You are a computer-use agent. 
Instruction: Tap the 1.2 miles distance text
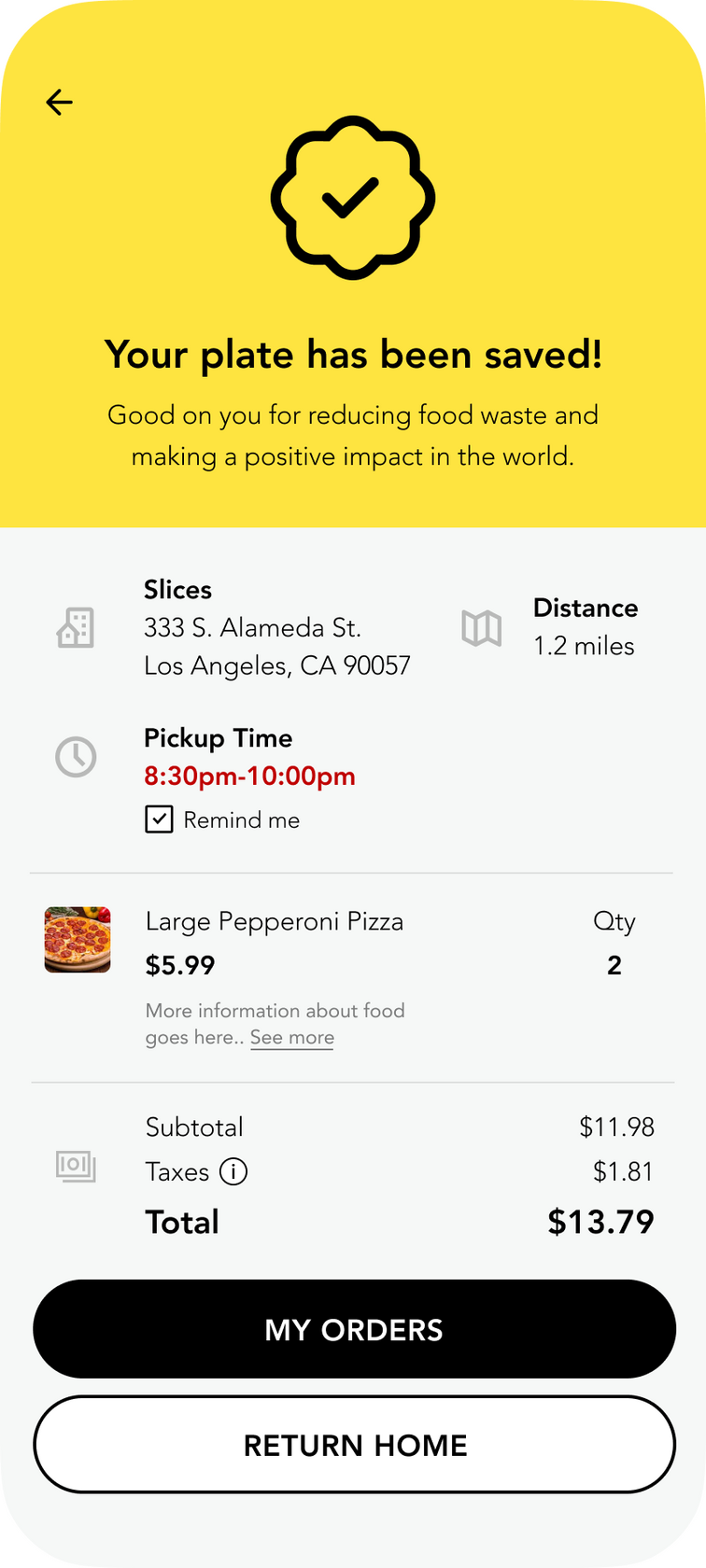click(584, 646)
